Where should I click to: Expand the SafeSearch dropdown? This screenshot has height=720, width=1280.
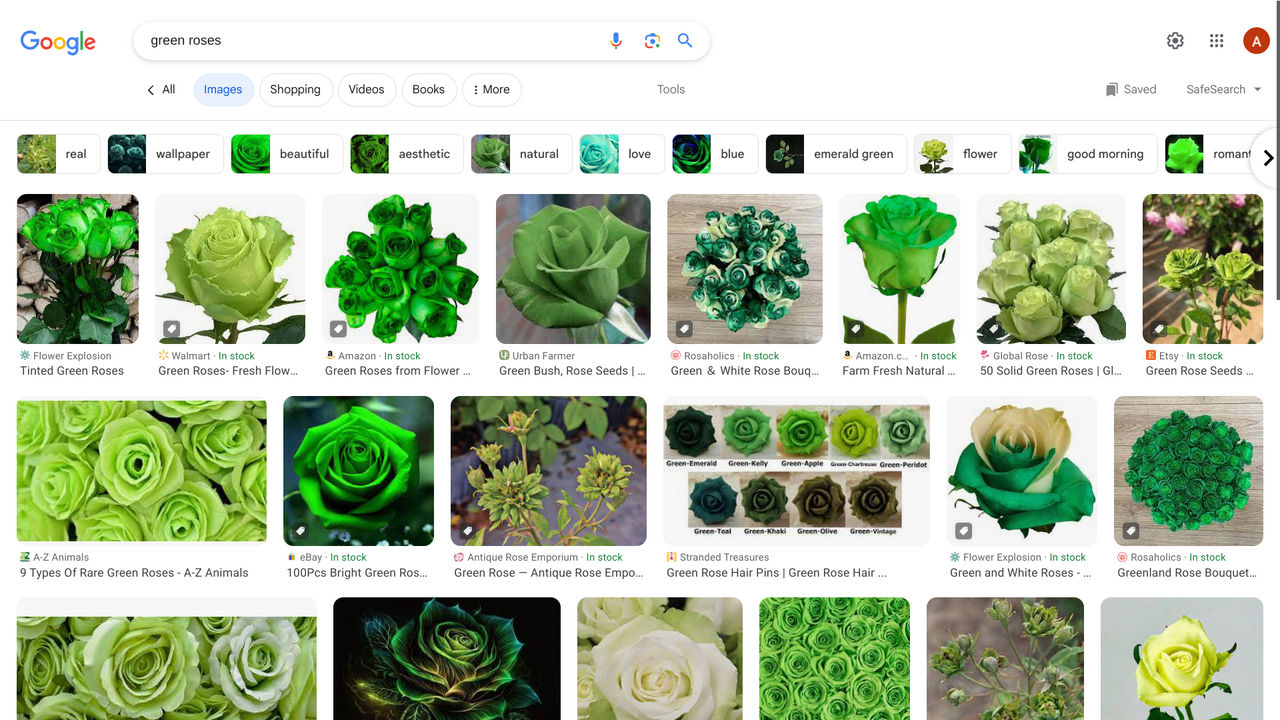pyautogui.click(x=1224, y=89)
